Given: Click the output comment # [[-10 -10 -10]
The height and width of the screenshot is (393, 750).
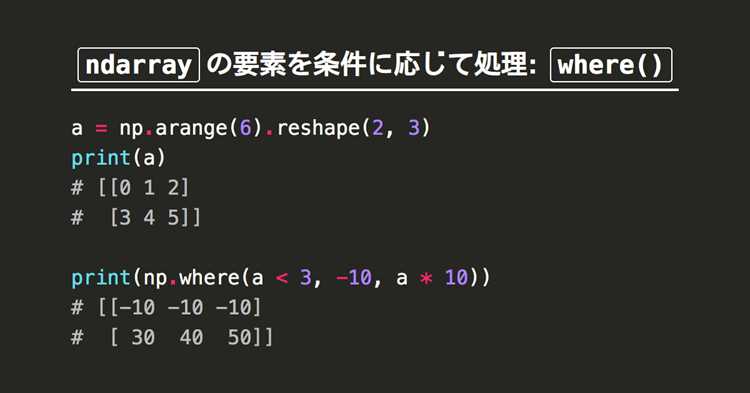Looking at the screenshot, I should point(166,307).
